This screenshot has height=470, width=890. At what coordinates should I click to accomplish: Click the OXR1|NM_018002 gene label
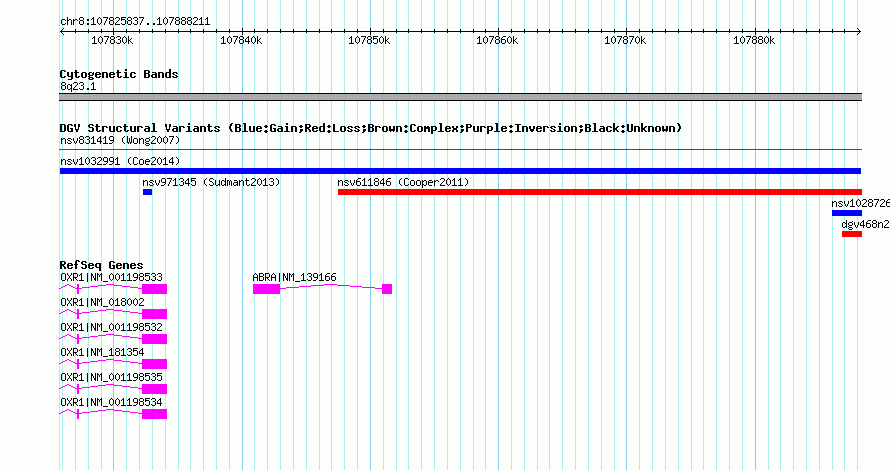tap(102, 302)
